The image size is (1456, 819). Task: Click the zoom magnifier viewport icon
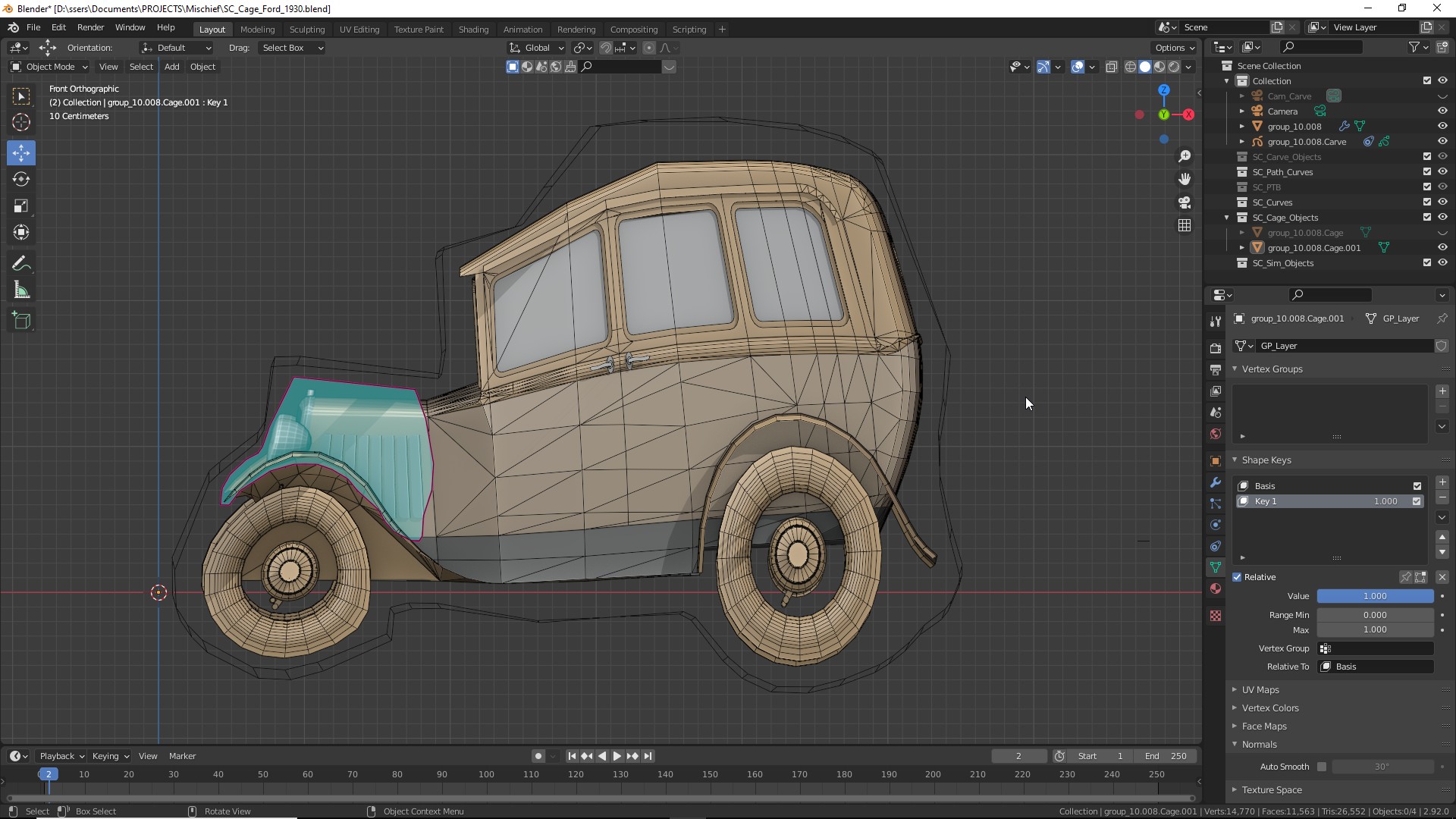tap(1185, 156)
